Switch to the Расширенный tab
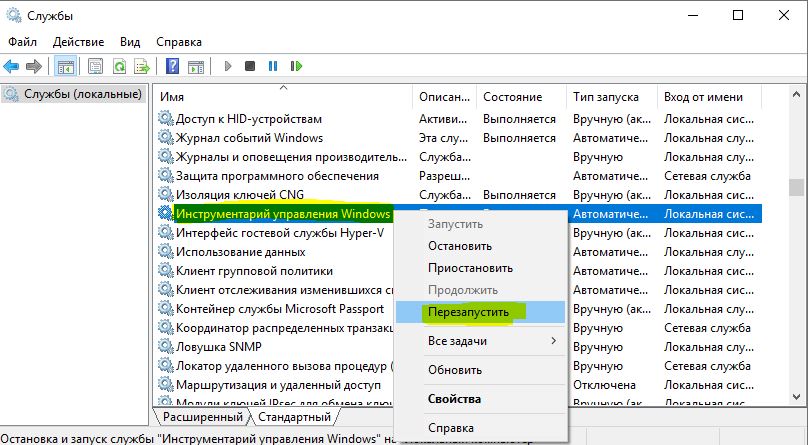This screenshot has width=808, height=445. click(x=203, y=417)
